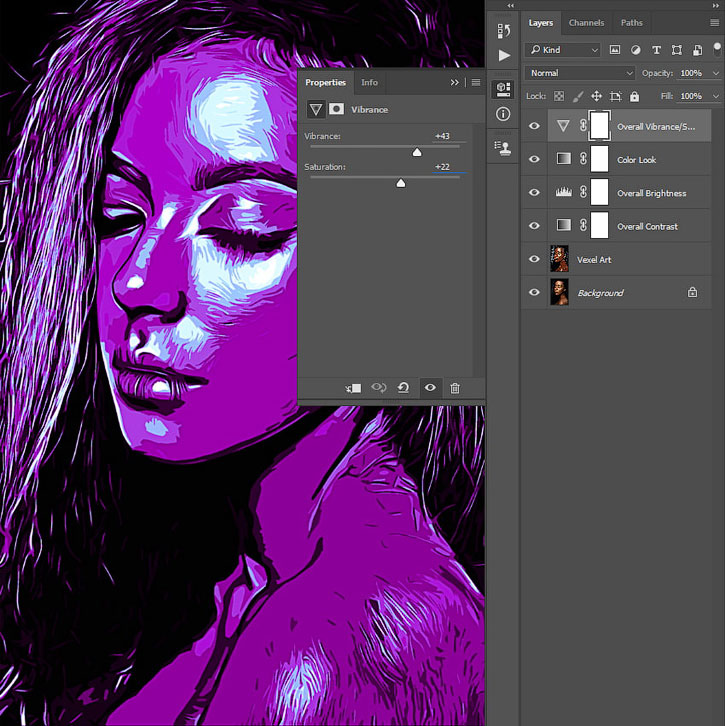The width and height of the screenshot is (725, 726).
Task: Collapse icon dock with double arrows
Action: tap(510, 6)
